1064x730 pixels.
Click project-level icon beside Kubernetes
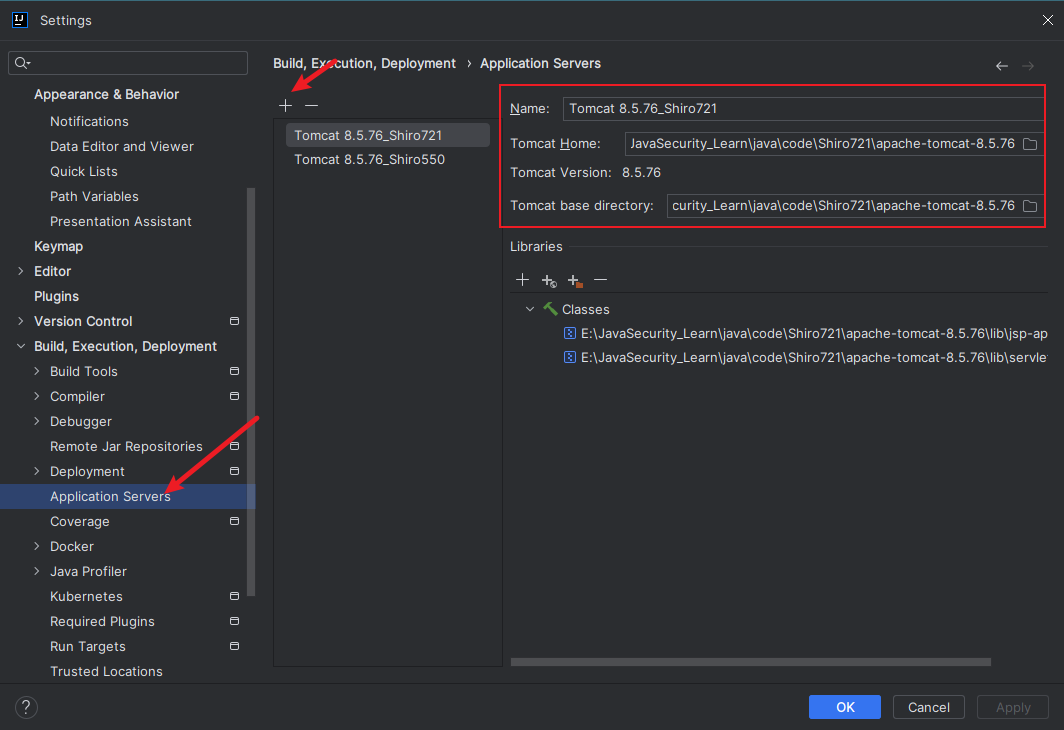(x=234, y=596)
